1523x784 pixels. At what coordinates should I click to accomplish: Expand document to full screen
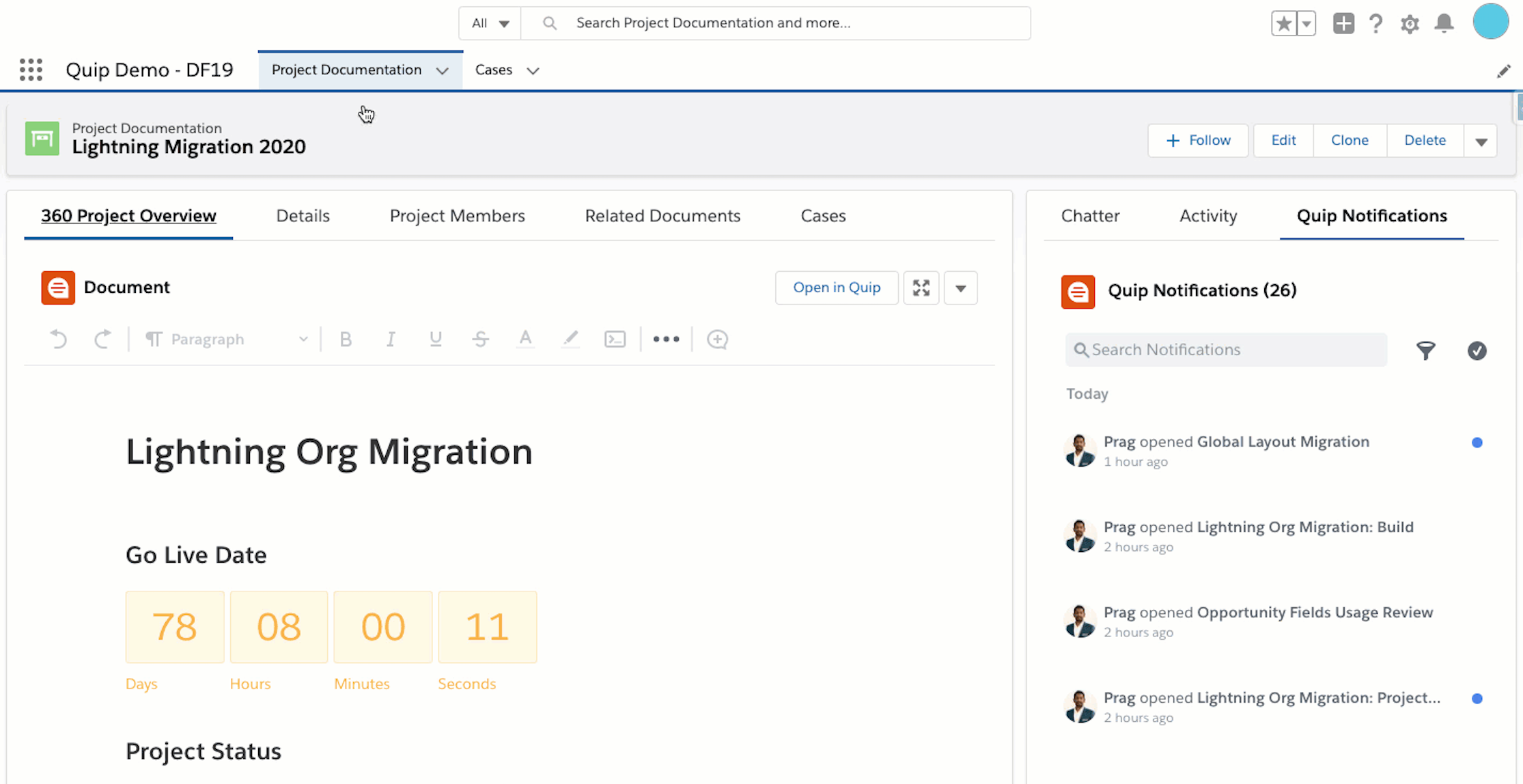click(921, 288)
